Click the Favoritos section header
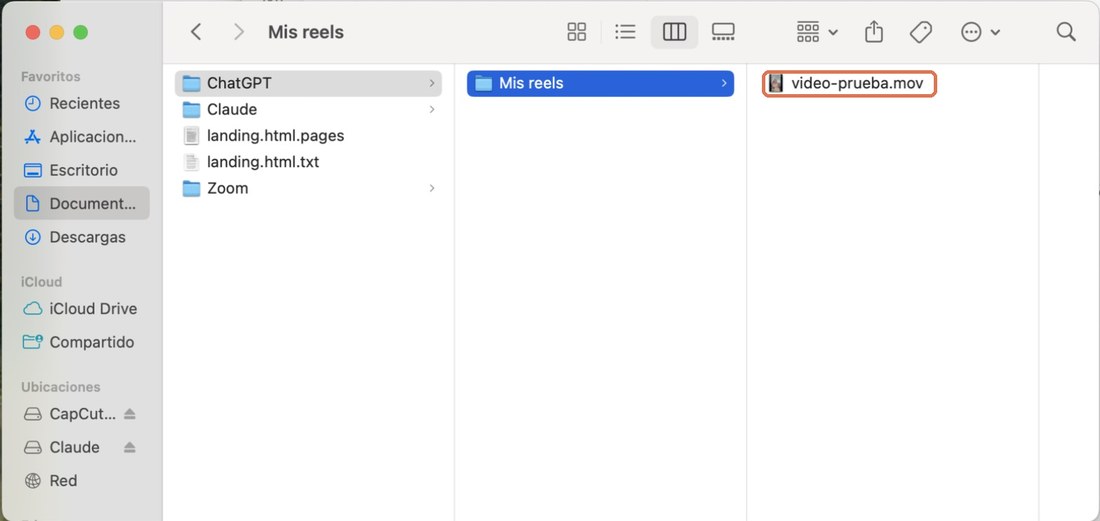This screenshot has width=1100, height=521. click(x=51, y=76)
